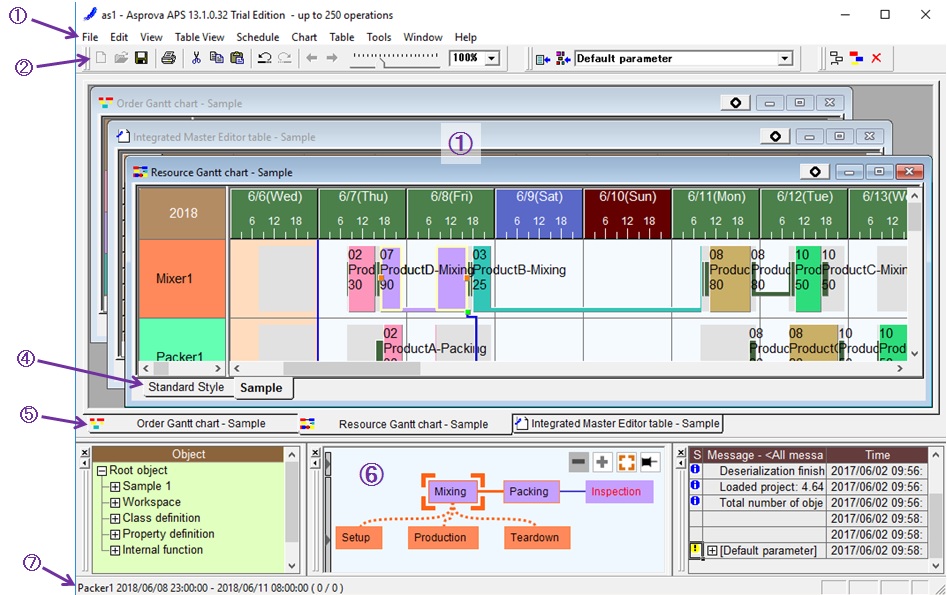Image resolution: width=947 pixels, height=595 pixels.
Task: Click the Message column header
Action: [x=765, y=455]
